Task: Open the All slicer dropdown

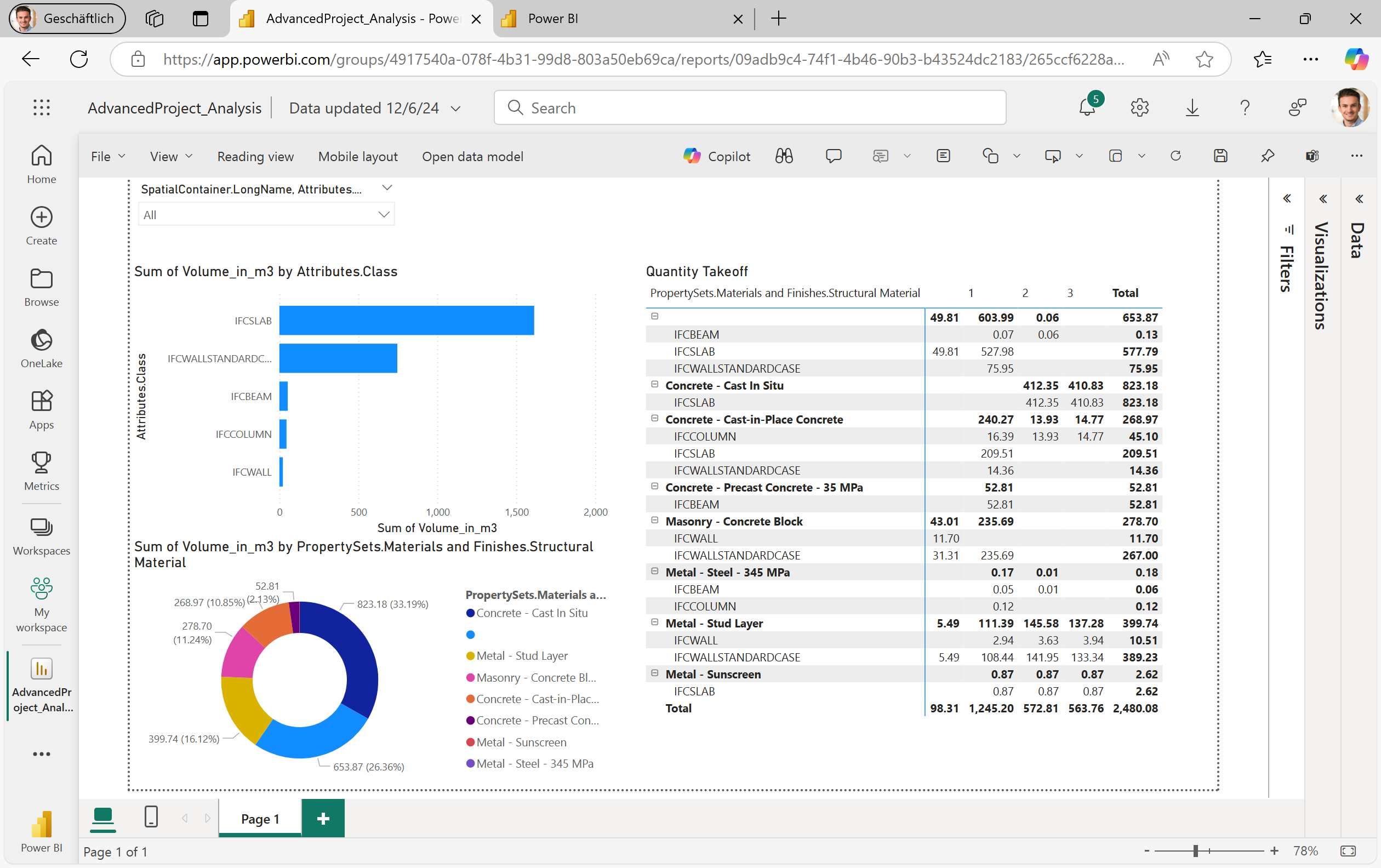Action: [x=266, y=214]
